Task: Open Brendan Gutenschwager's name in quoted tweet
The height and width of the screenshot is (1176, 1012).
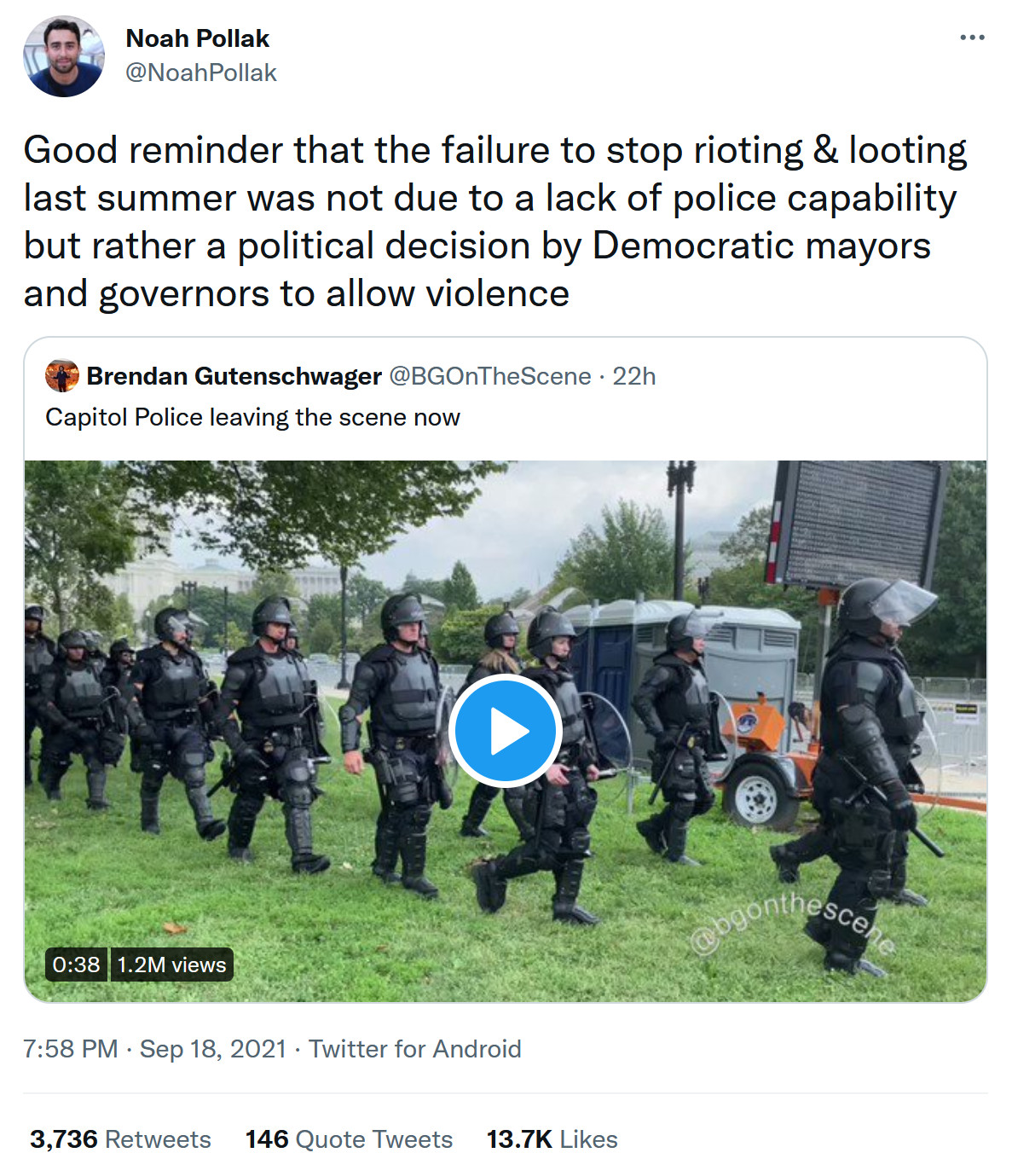Action: pos(234,376)
